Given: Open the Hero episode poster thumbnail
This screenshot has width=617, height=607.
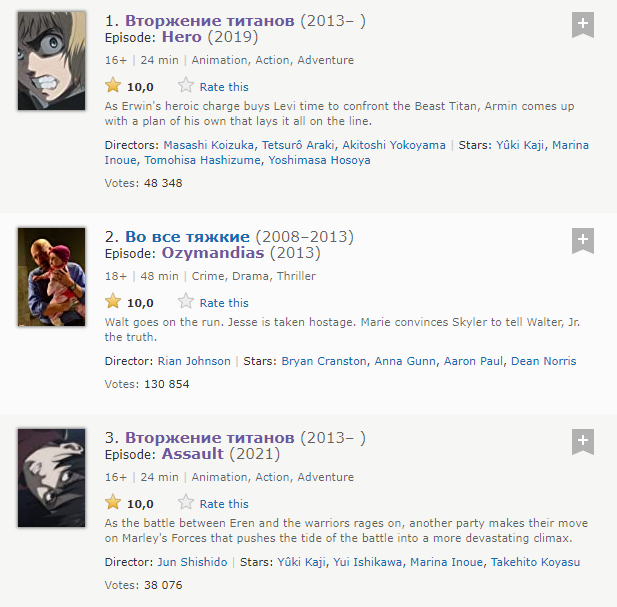Looking at the screenshot, I should coord(52,61).
